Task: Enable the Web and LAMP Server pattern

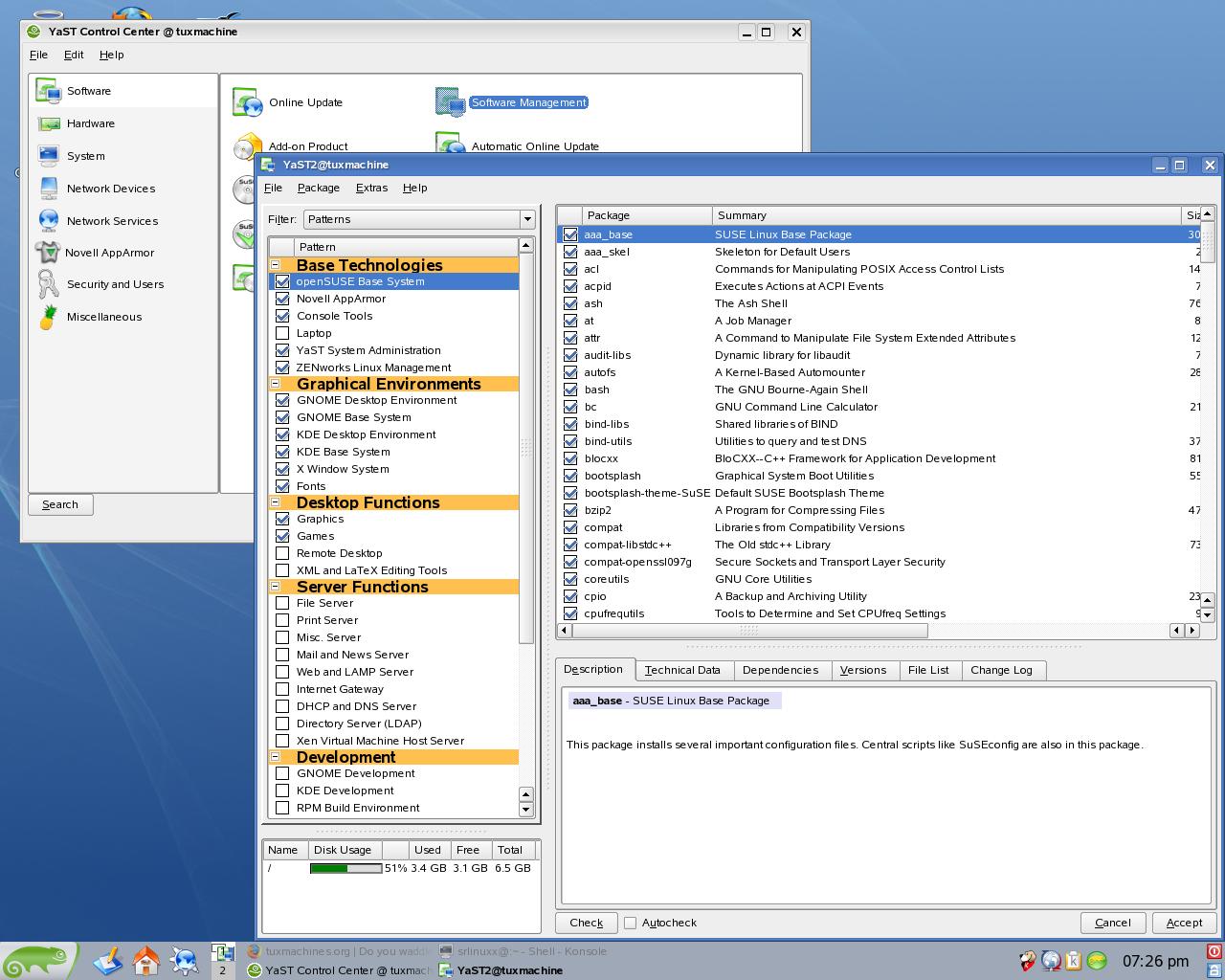Action: [x=282, y=672]
